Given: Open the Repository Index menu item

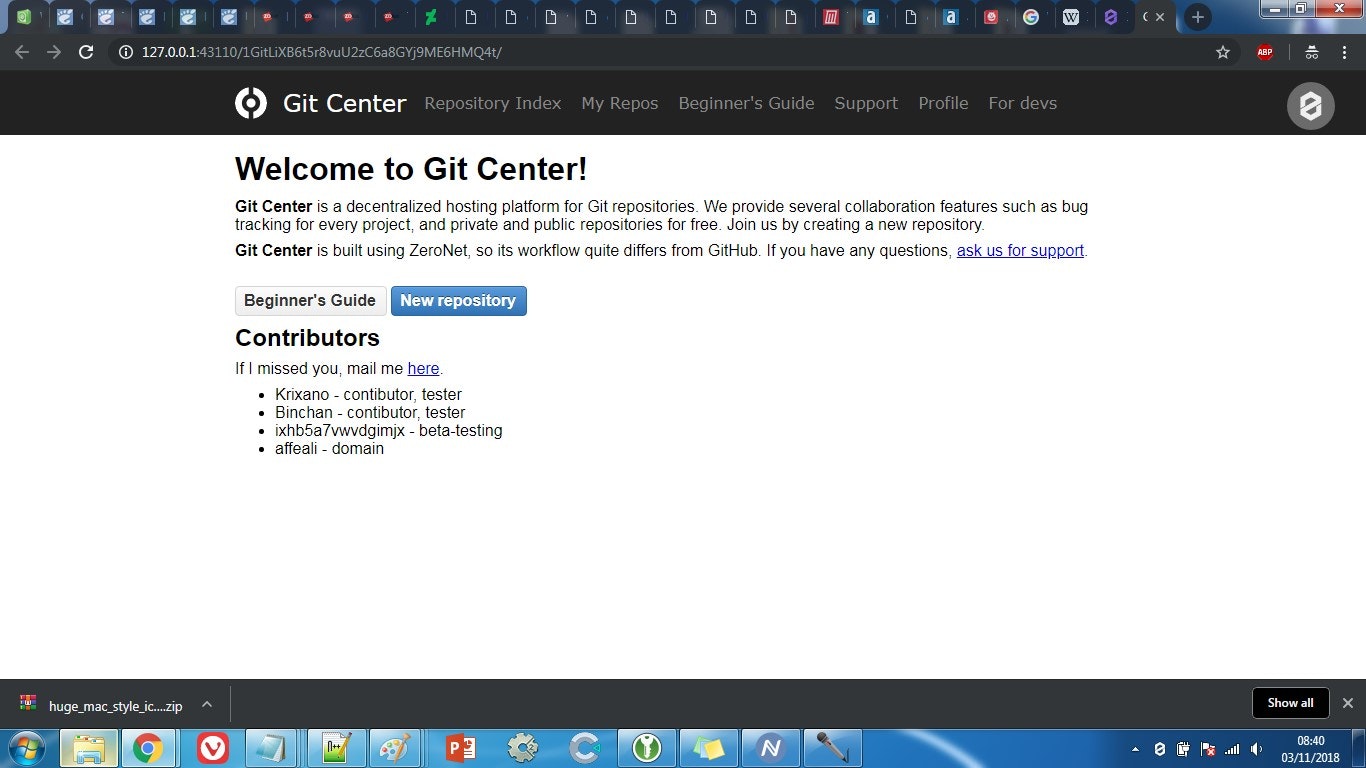Looking at the screenshot, I should click(x=492, y=103).
